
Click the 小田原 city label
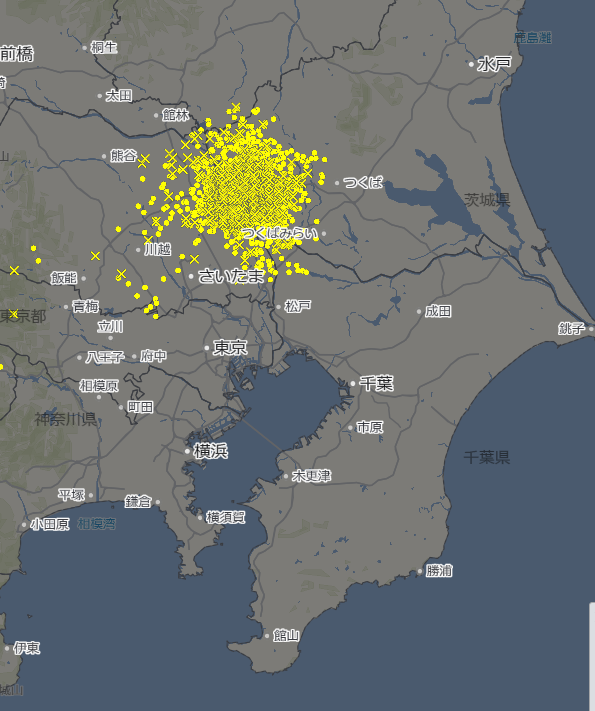(50, 525)
